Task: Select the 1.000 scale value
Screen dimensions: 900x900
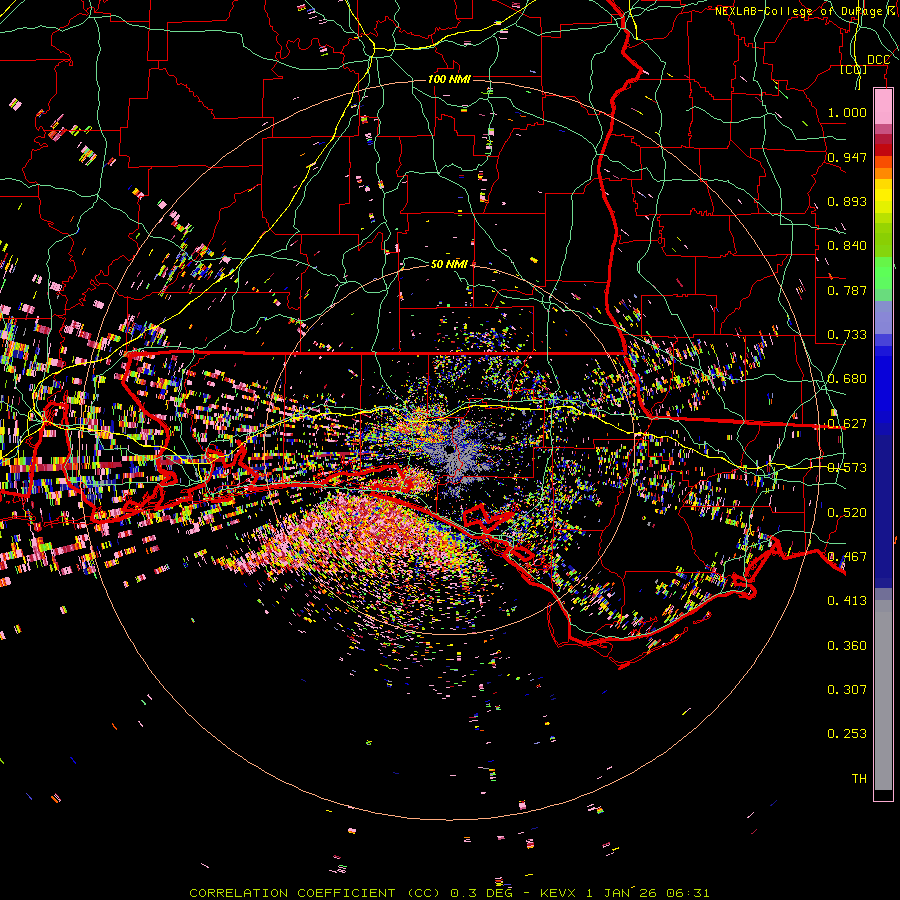Action: (847, 112)
